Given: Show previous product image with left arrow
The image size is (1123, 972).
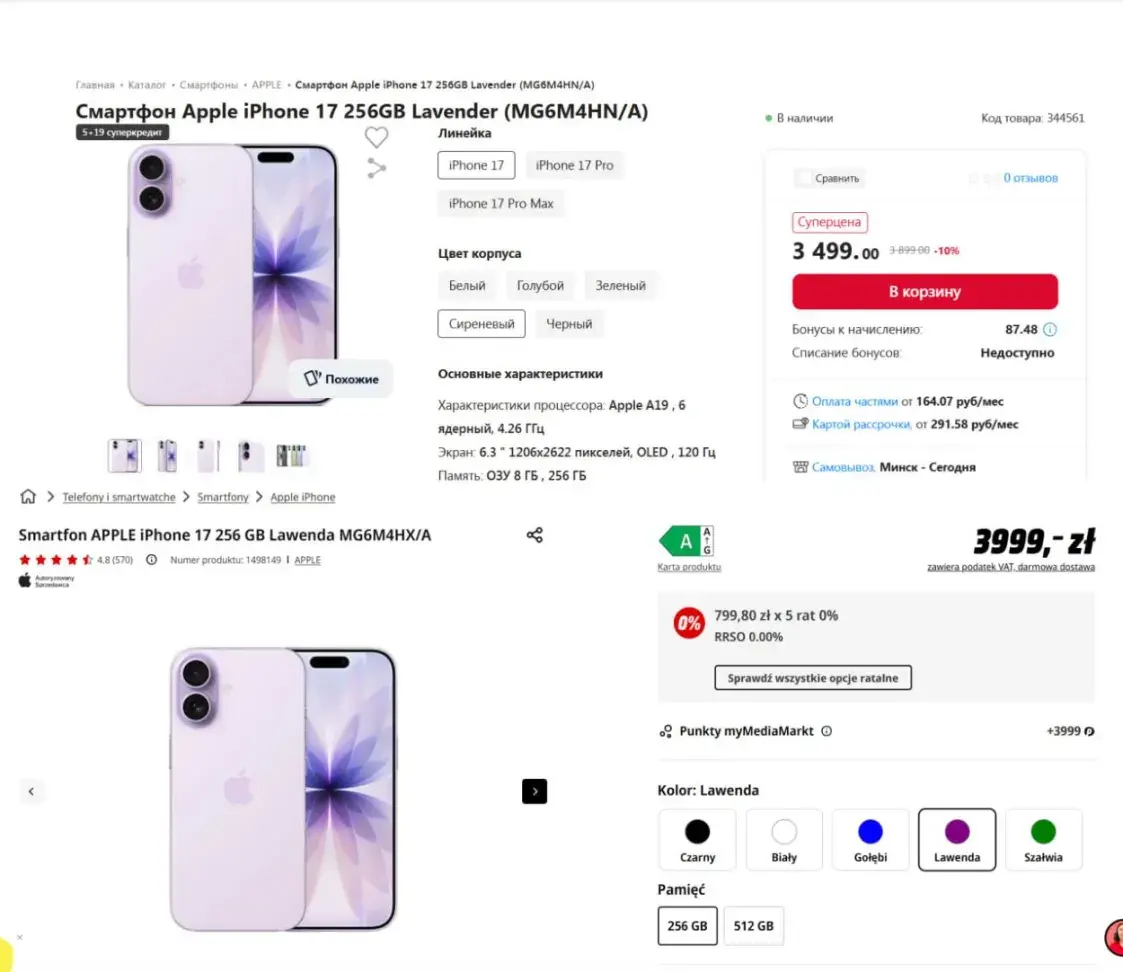Looking at the screenshot, I should [x=32, y=791].
